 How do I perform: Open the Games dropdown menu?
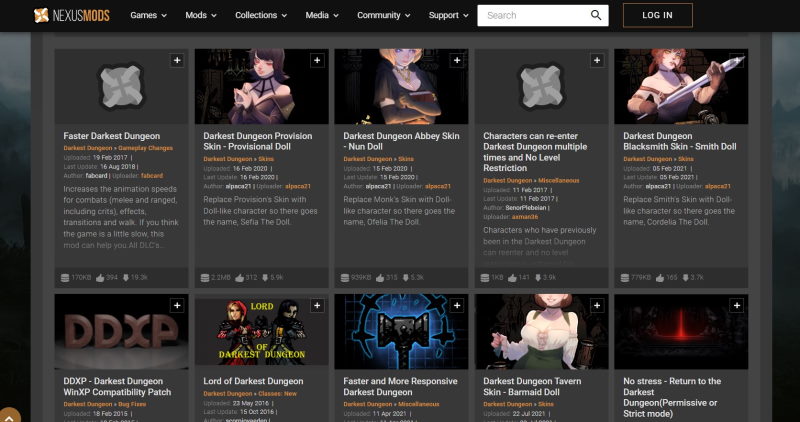coord(148,15)
